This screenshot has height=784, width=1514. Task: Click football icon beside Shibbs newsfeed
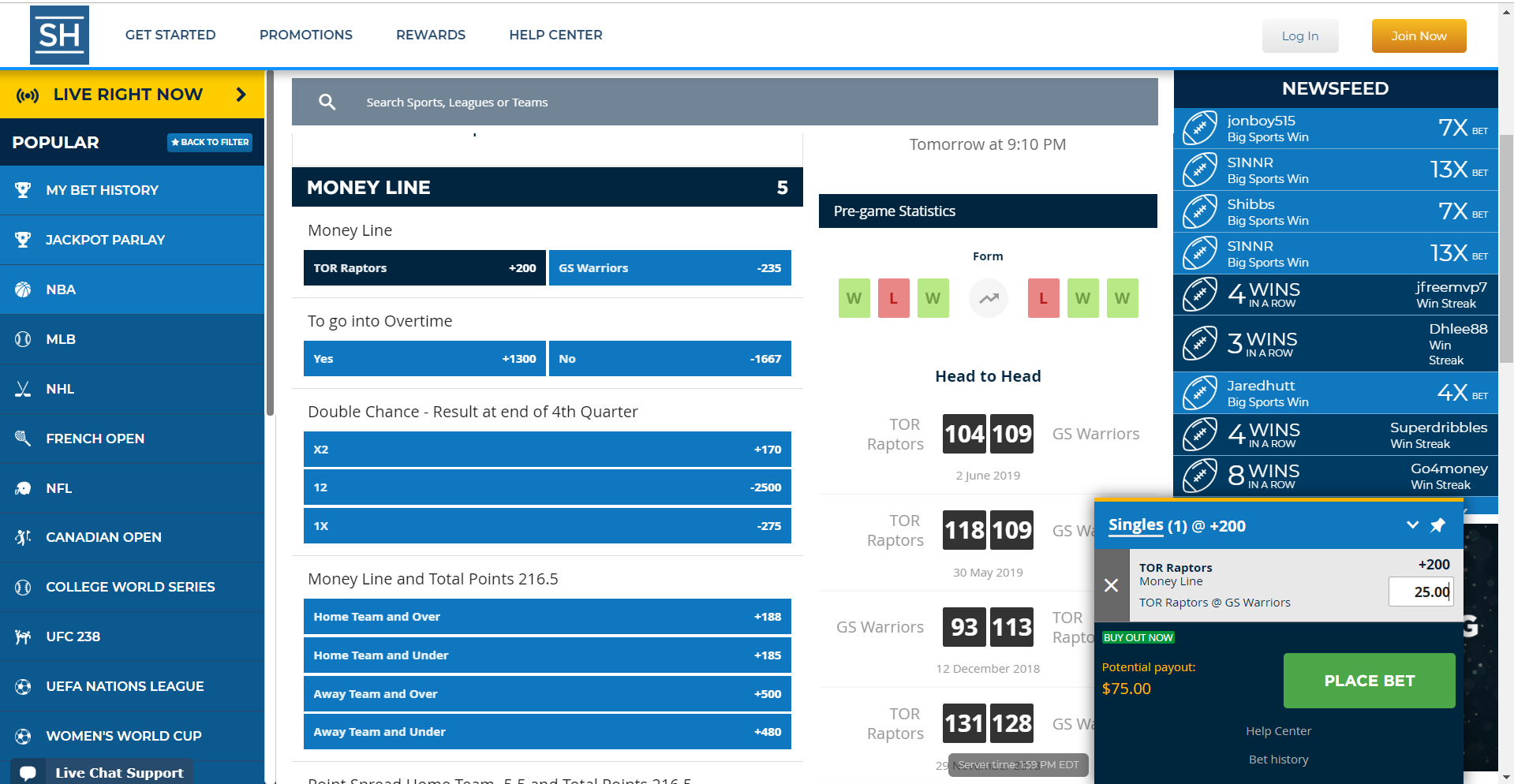click(1200, 211)
